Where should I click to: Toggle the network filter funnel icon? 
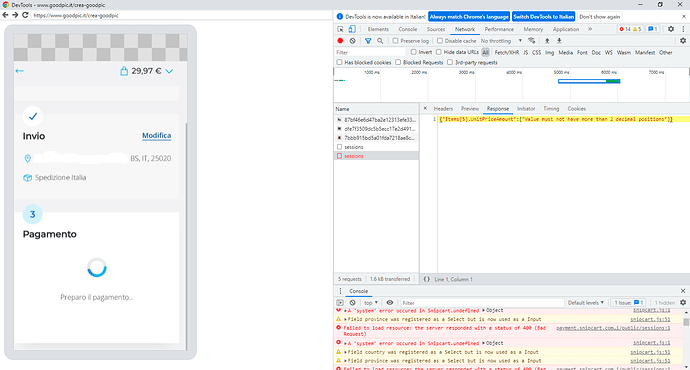[x=368, y=41]
